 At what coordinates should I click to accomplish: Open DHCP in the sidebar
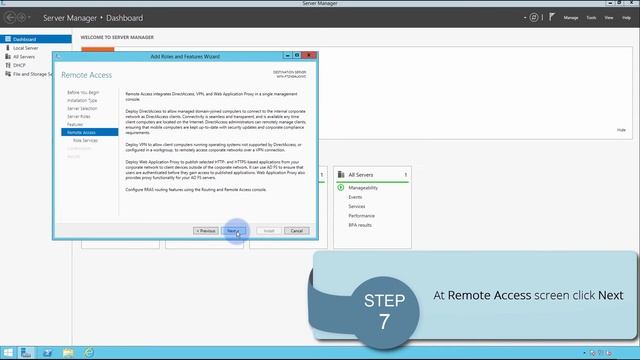19,65
